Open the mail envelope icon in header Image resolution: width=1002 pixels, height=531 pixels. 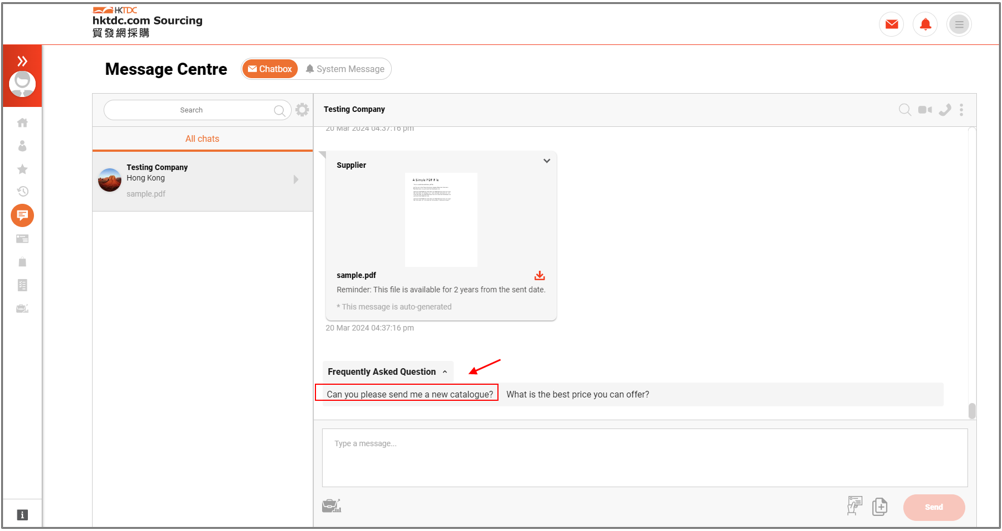[x=891, y=25]
